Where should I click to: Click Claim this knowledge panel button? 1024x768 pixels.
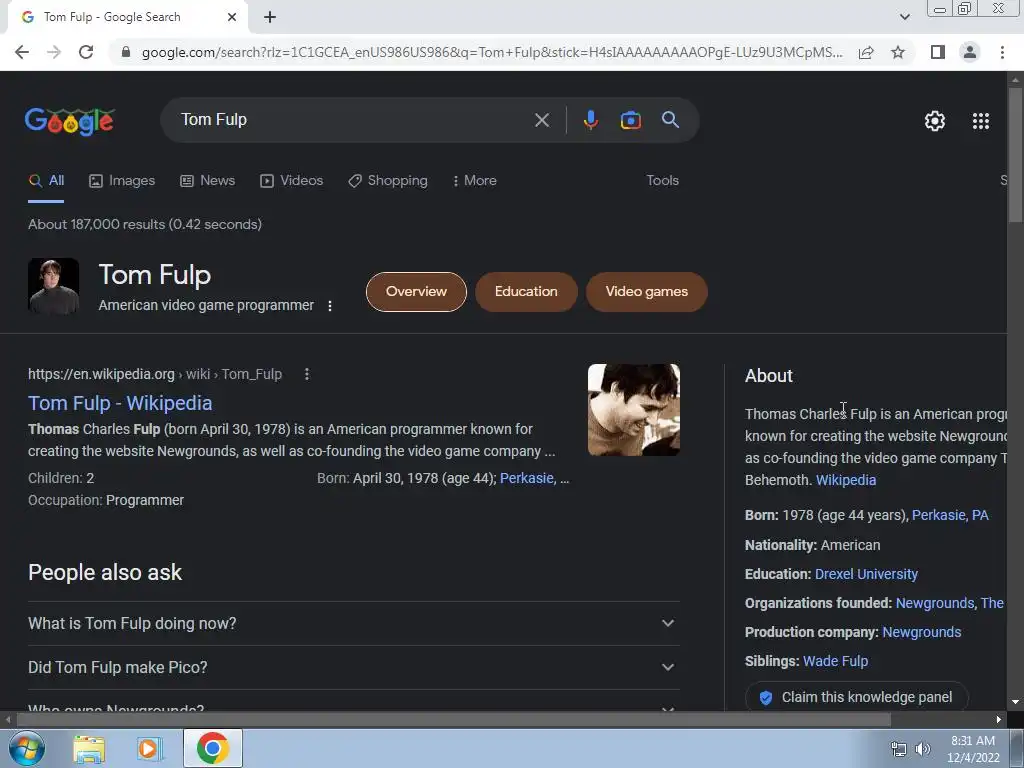856,697
